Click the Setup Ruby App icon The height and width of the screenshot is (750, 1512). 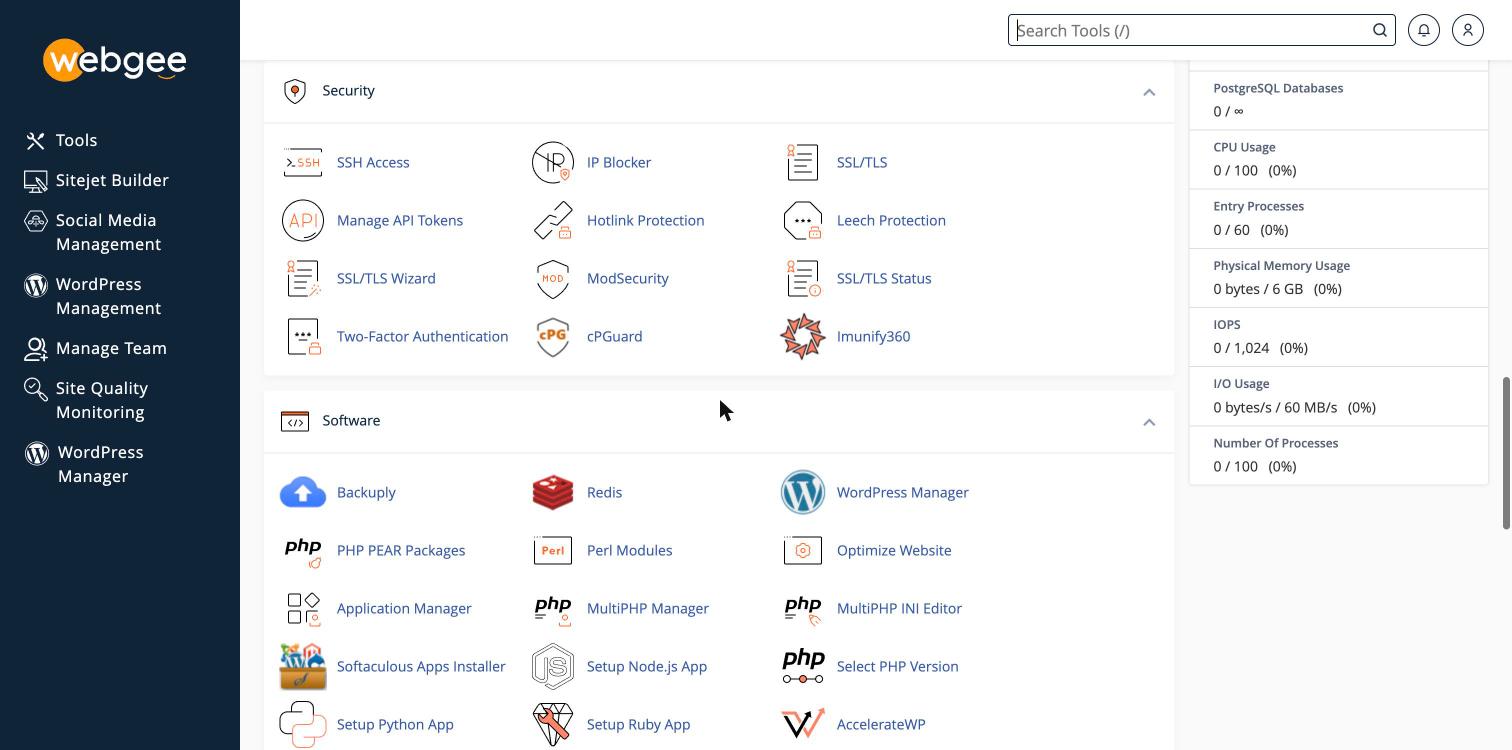pyautogui.click(x=553, y=724)
